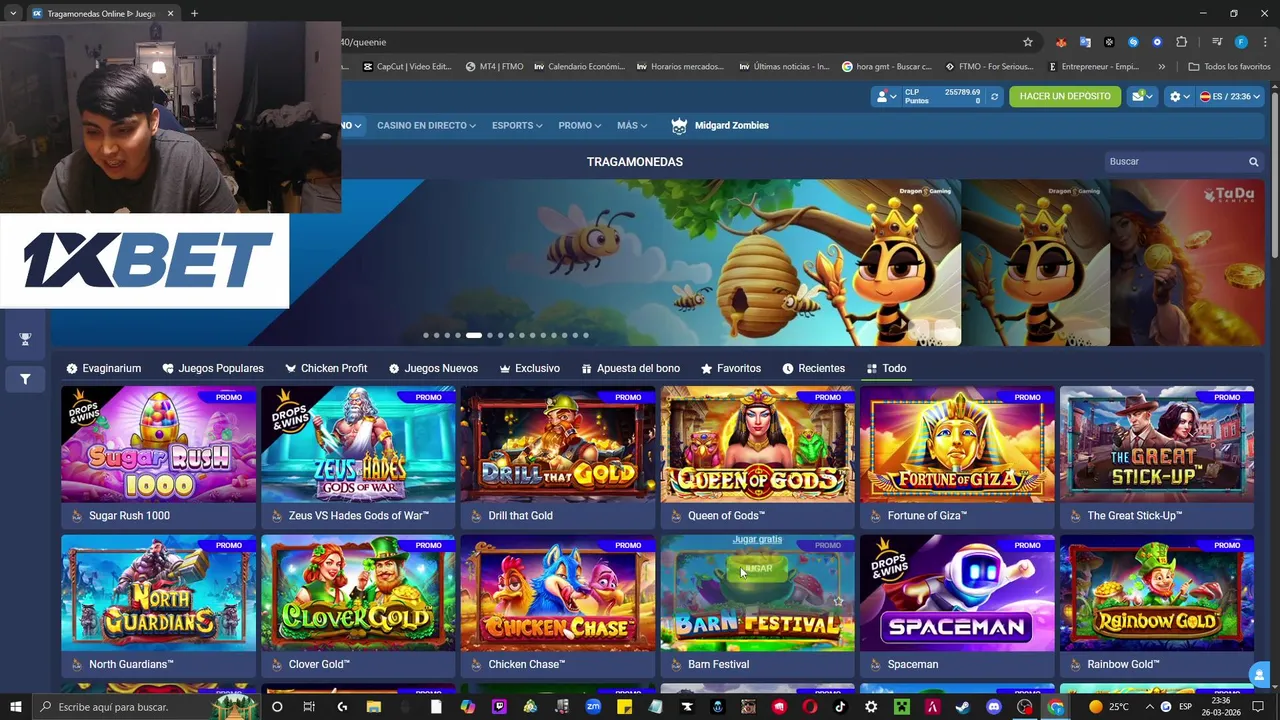Open the Chicken Chase thumbnail

point(558,593)
